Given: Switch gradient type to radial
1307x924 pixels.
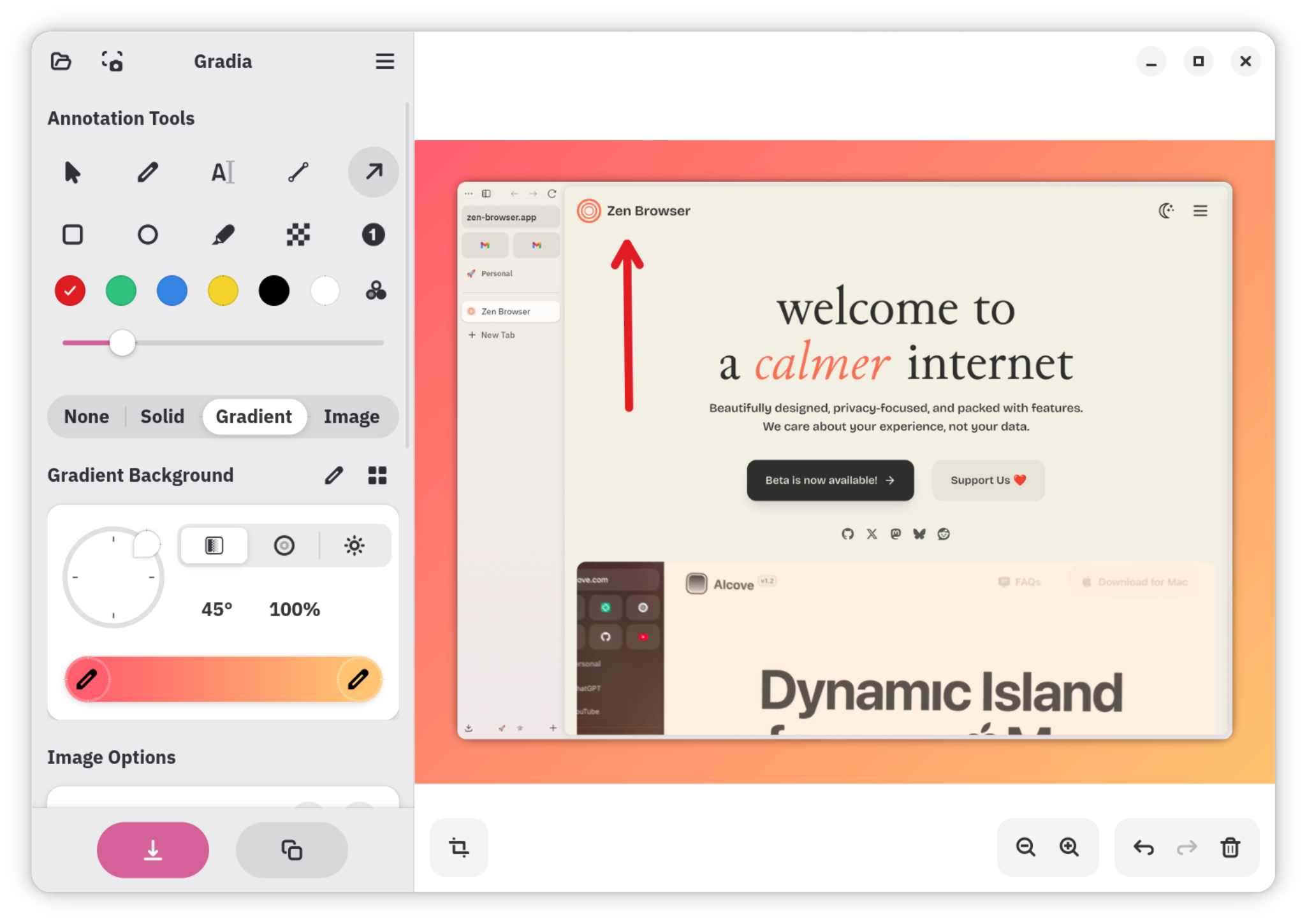Looking at the screenshot, I should click(284, 545).
